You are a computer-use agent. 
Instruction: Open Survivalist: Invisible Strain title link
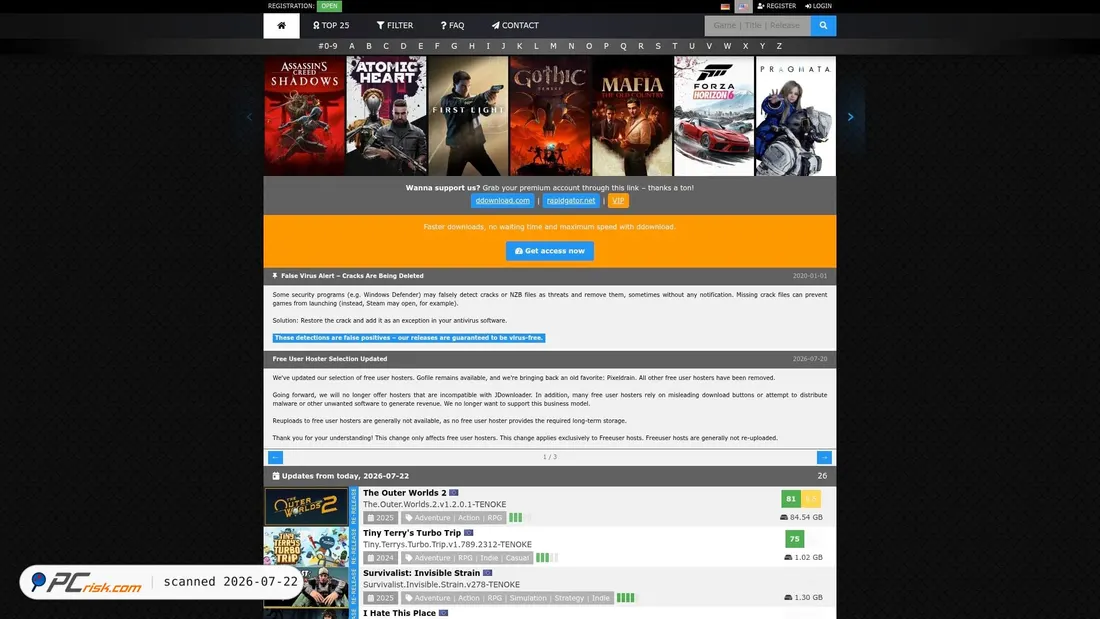pos(422,573)
